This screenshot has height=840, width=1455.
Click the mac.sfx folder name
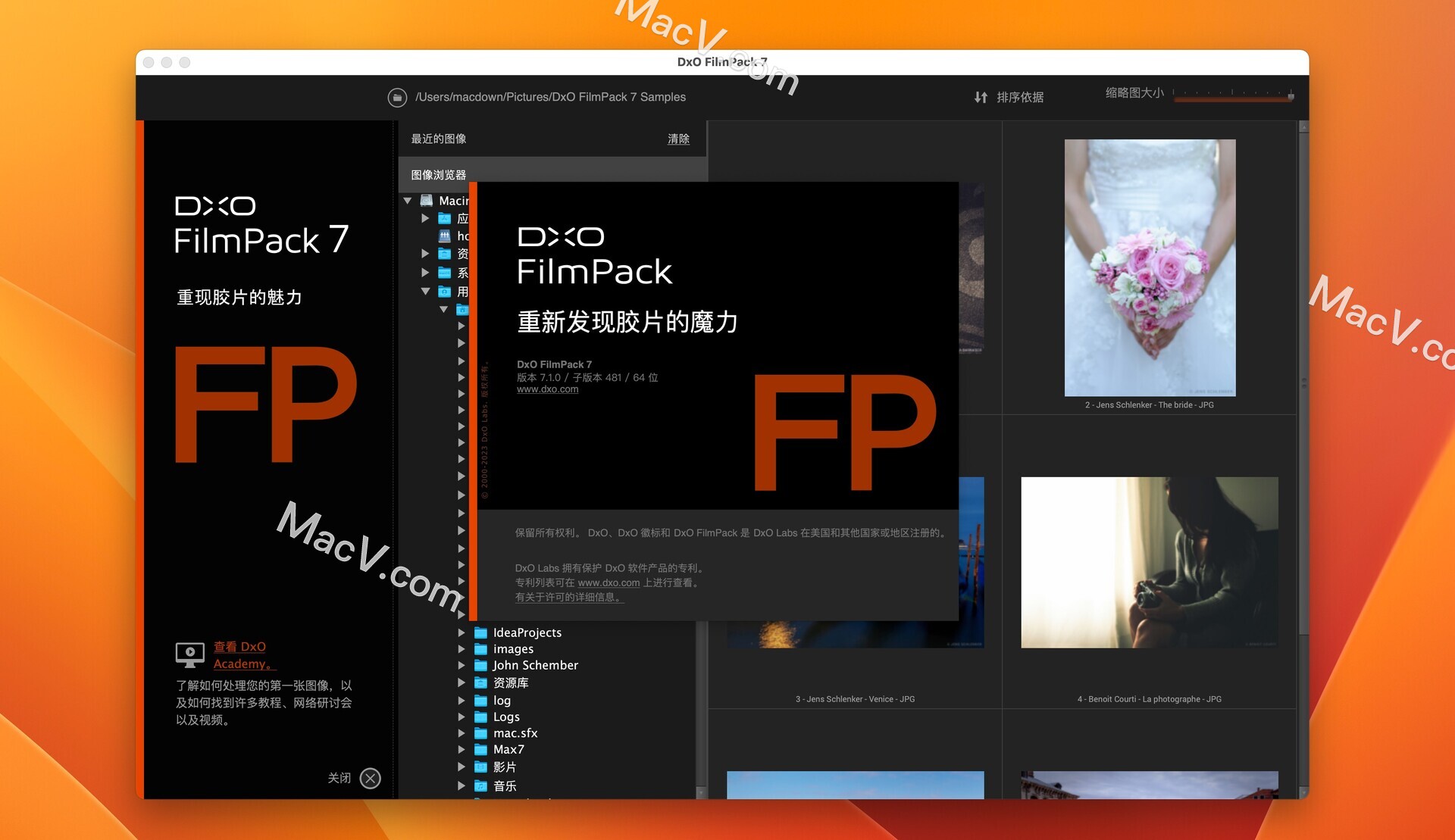(x=515, y=733)
